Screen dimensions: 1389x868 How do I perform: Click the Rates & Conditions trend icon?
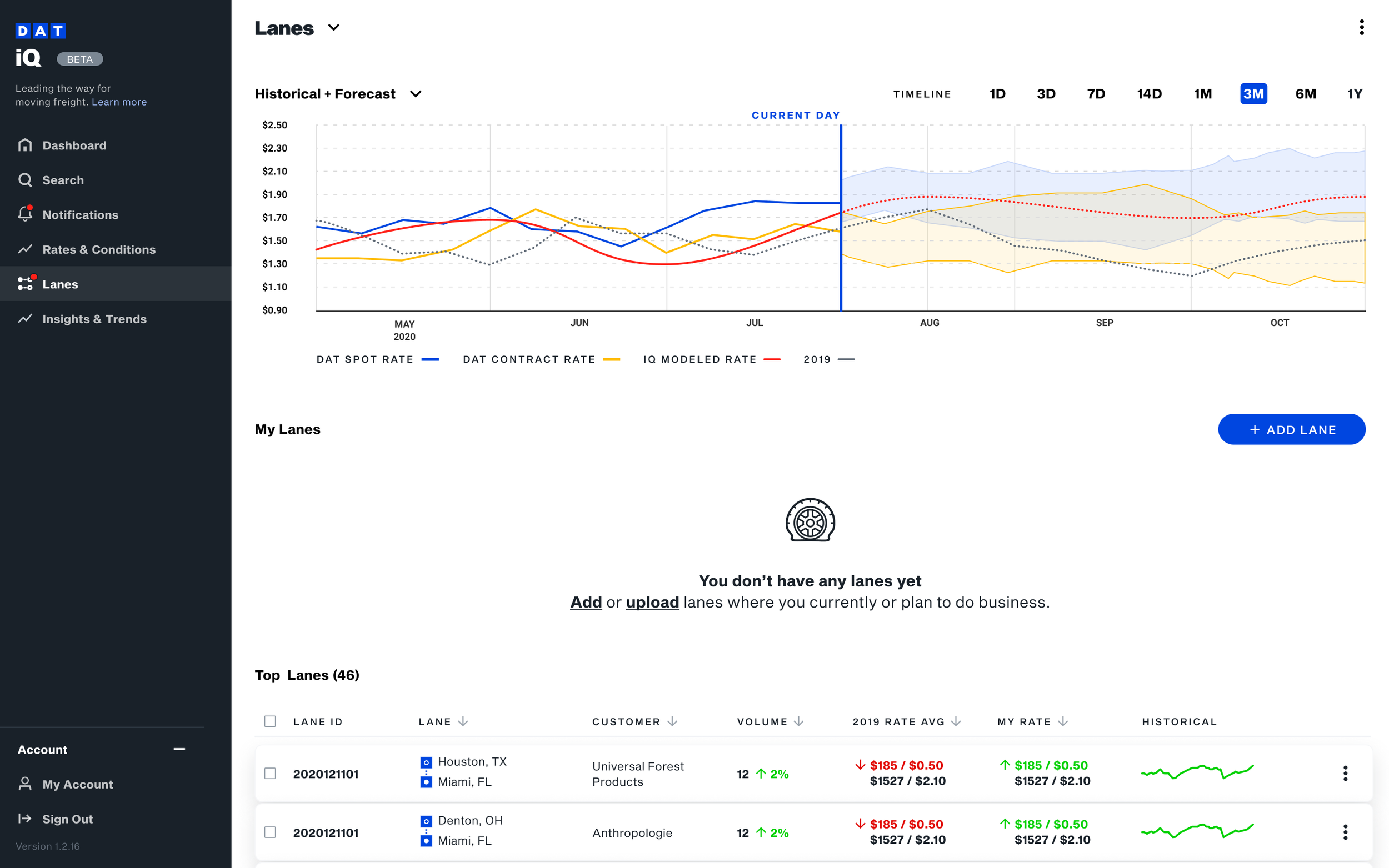(24, 249)
